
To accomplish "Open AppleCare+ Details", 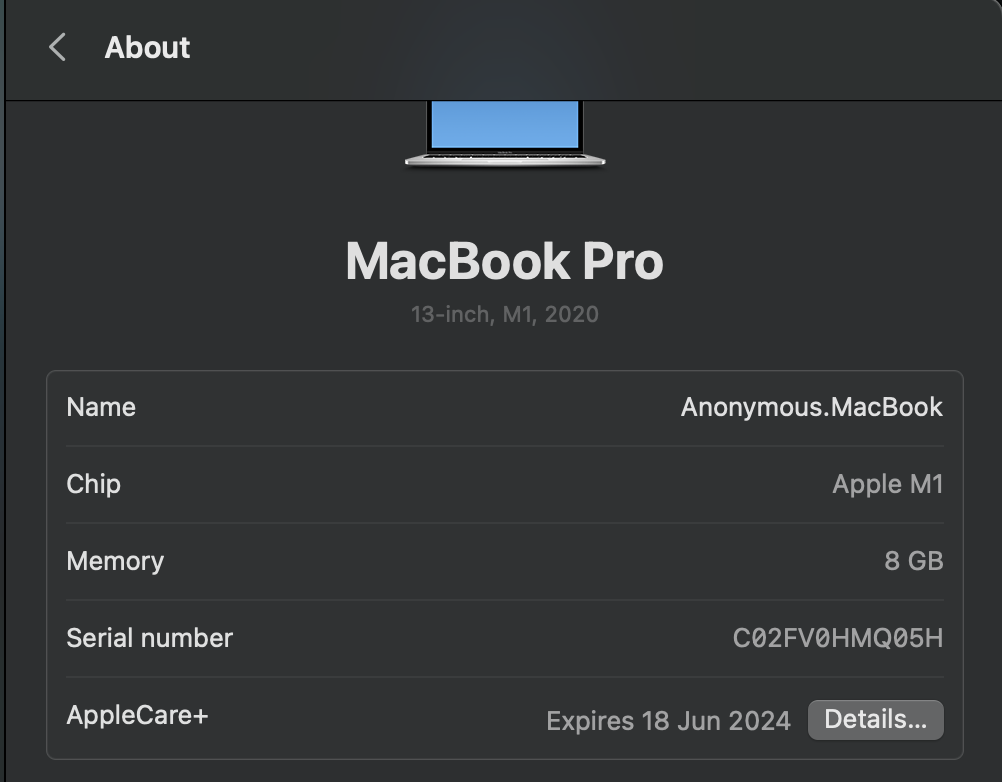I will (875, 720).
